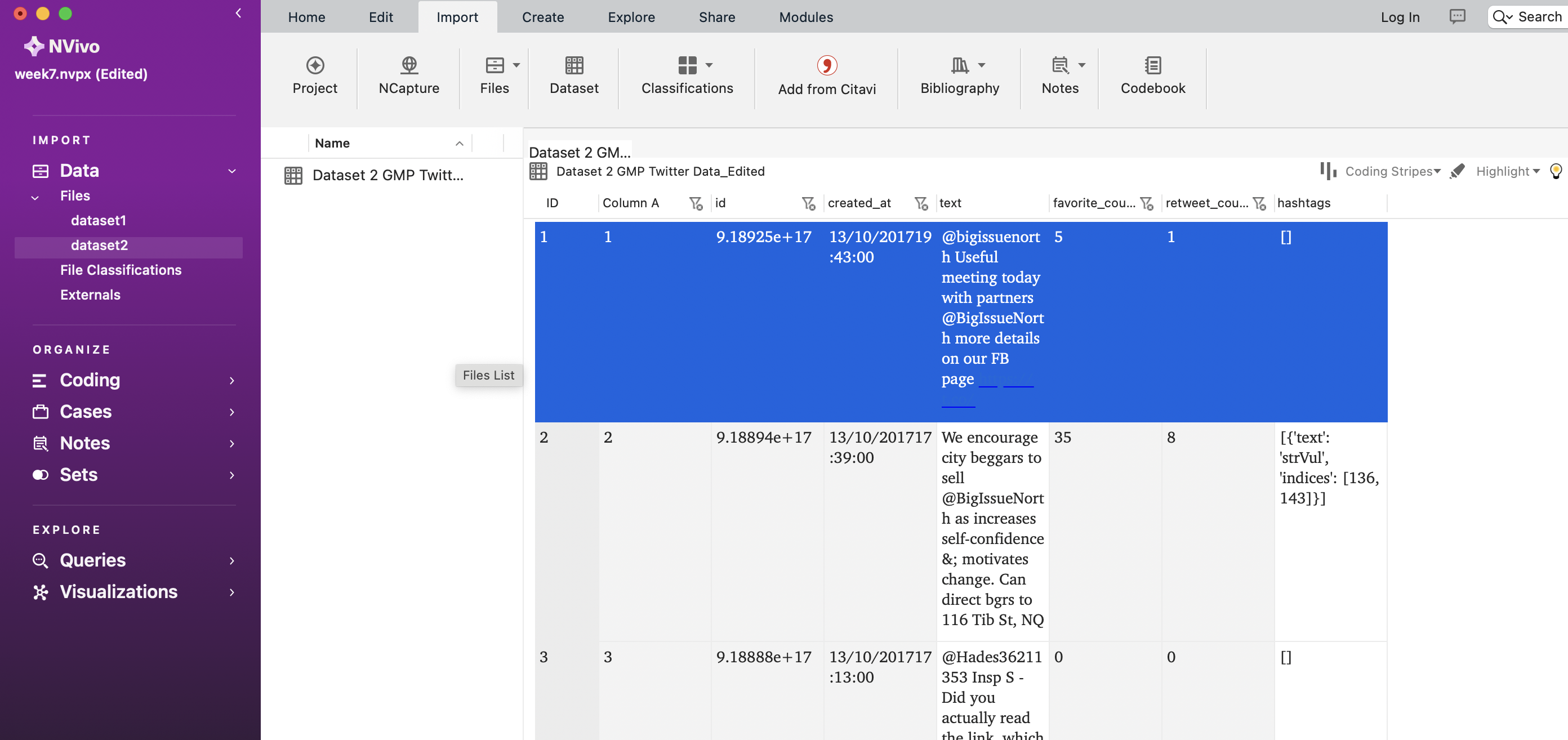Open the Codebook import icon

click(x=1152, y=66)
